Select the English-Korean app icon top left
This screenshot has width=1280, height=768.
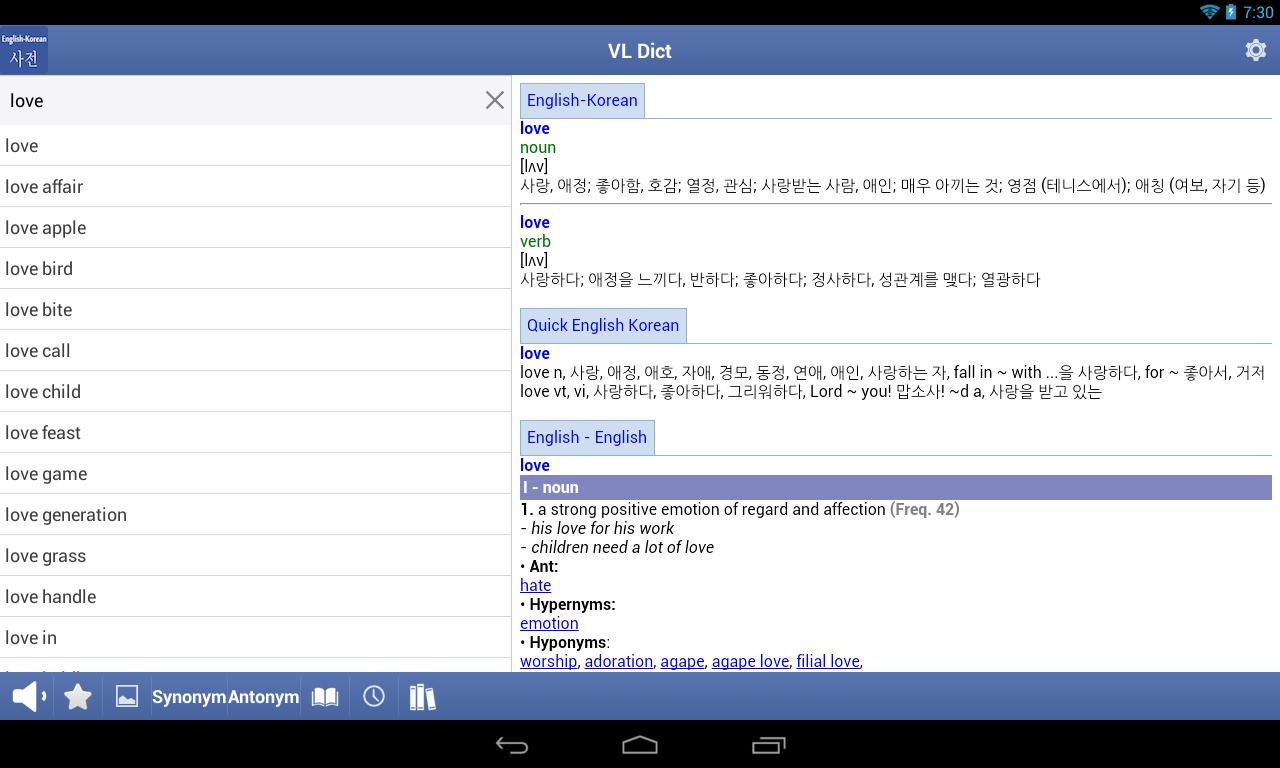tap(24, 50)
